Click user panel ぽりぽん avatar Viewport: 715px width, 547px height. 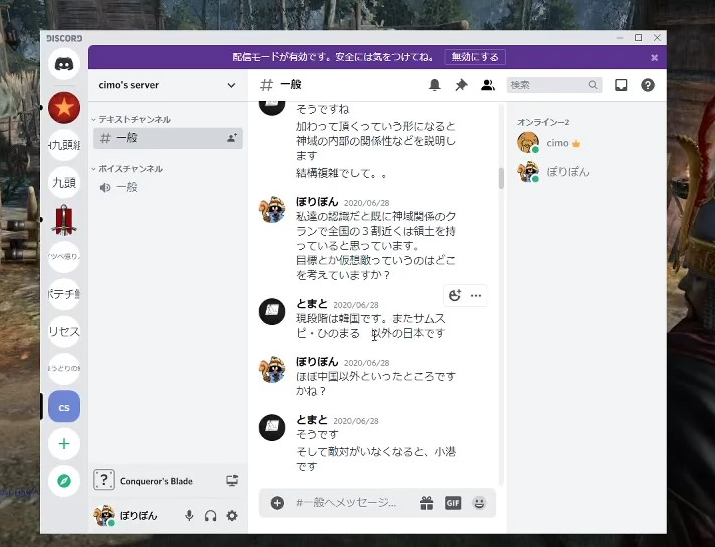104,516
